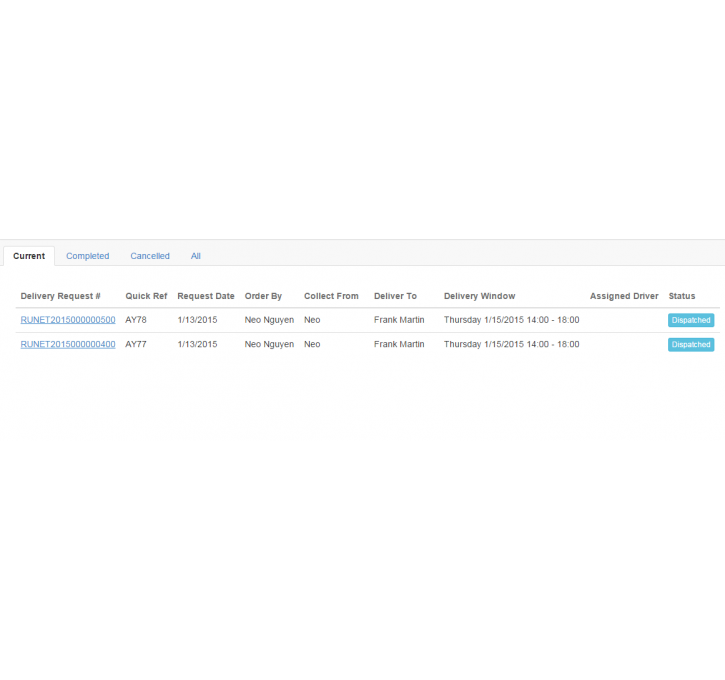Viewport: 725px width, 680px height.
Task: Click the Status column header
Action: point(682,296)
